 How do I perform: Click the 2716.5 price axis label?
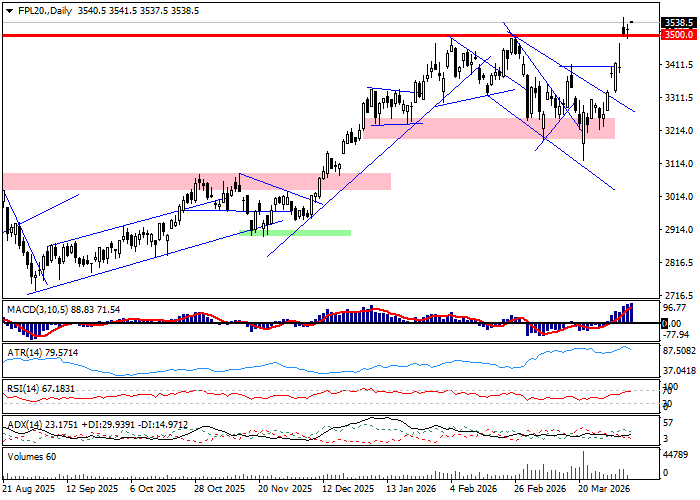(x=679, y=296)
